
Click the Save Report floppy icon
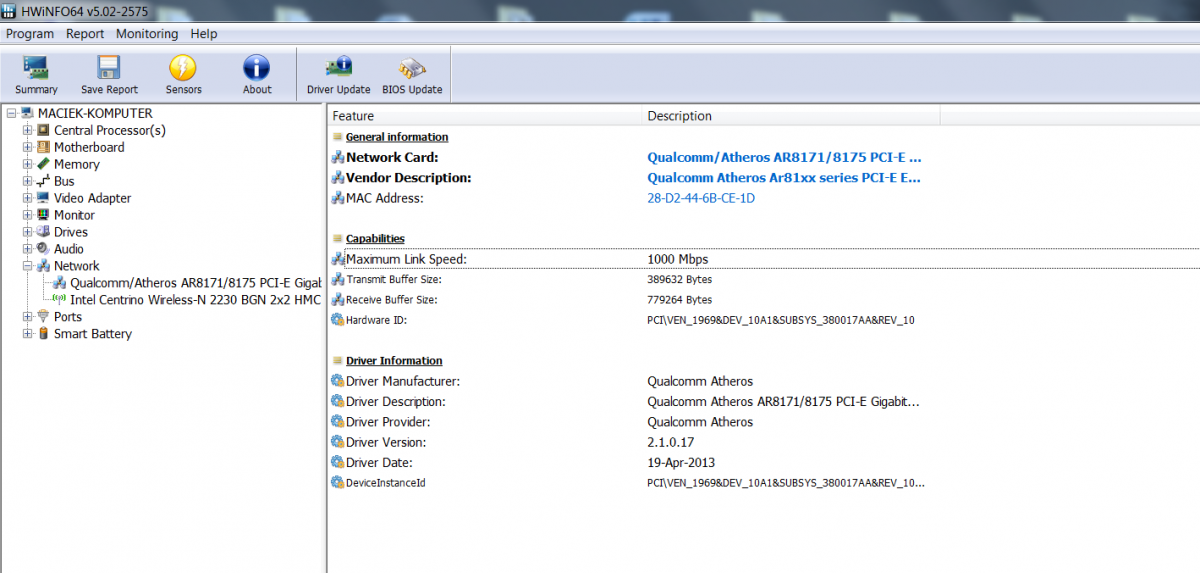[x=109, y=68]
